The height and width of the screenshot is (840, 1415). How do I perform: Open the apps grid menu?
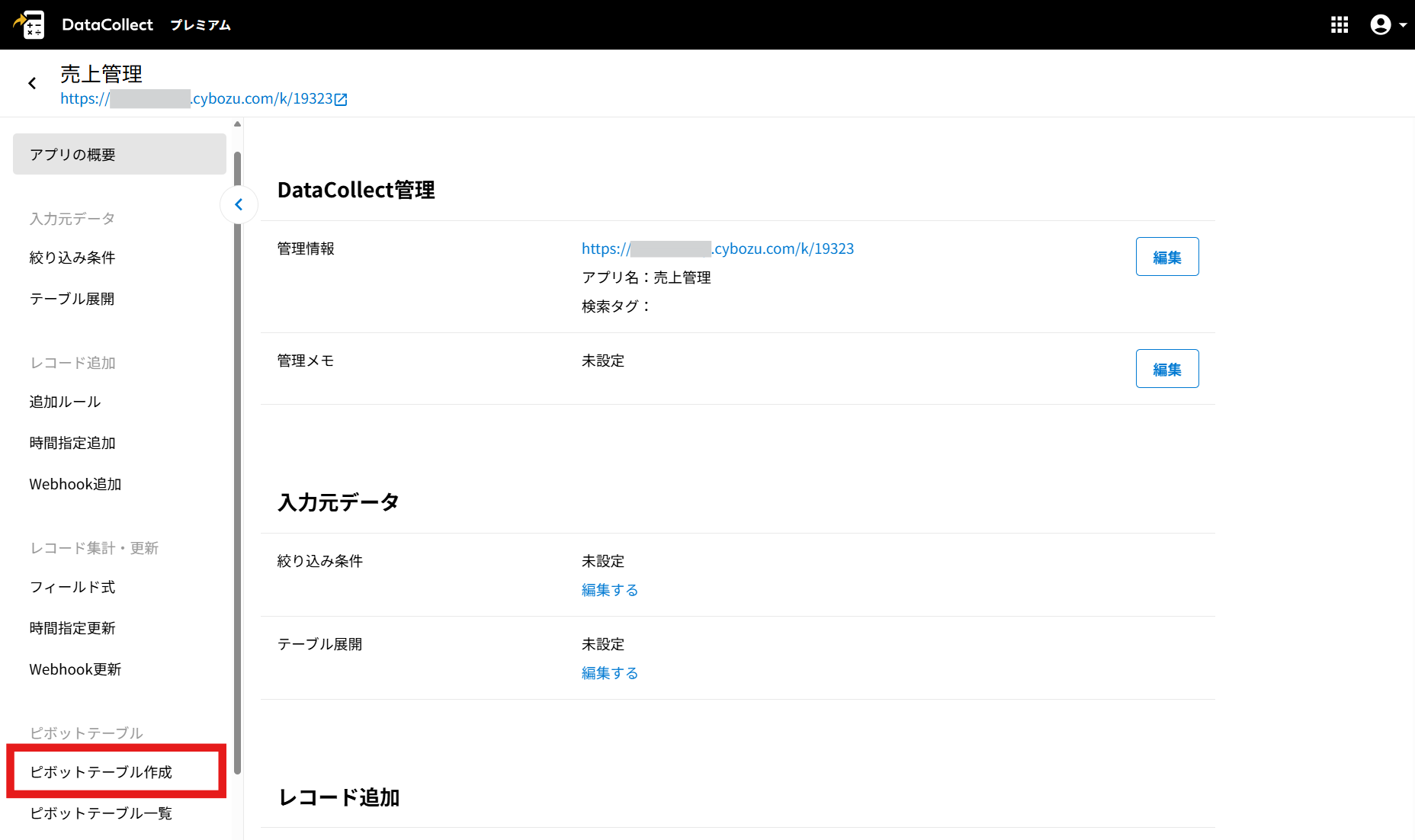click(1340, 24)
